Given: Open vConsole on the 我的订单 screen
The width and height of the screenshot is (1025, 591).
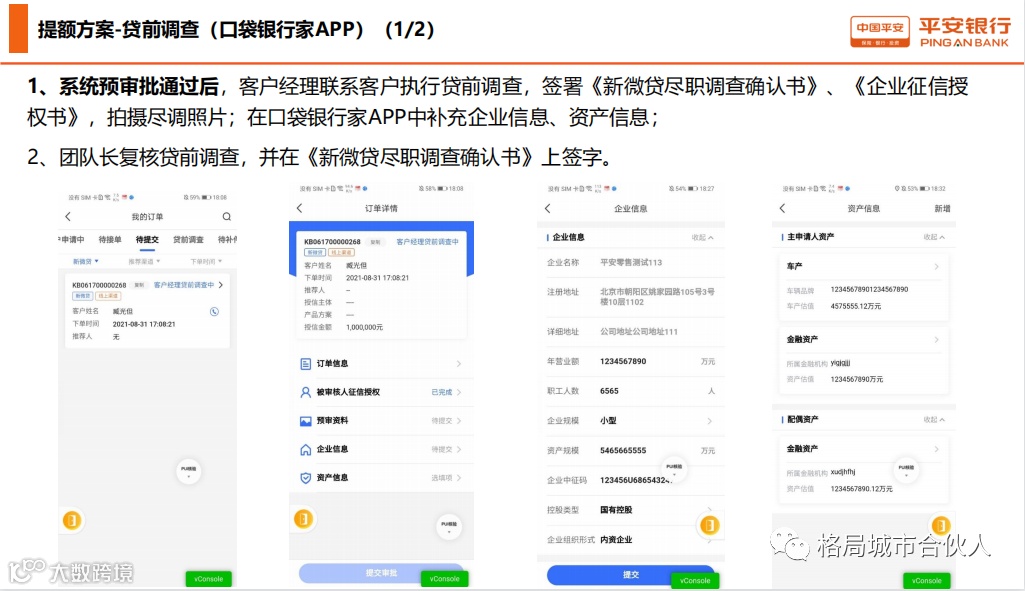Looking at the screenshot, I should (209, 579).
